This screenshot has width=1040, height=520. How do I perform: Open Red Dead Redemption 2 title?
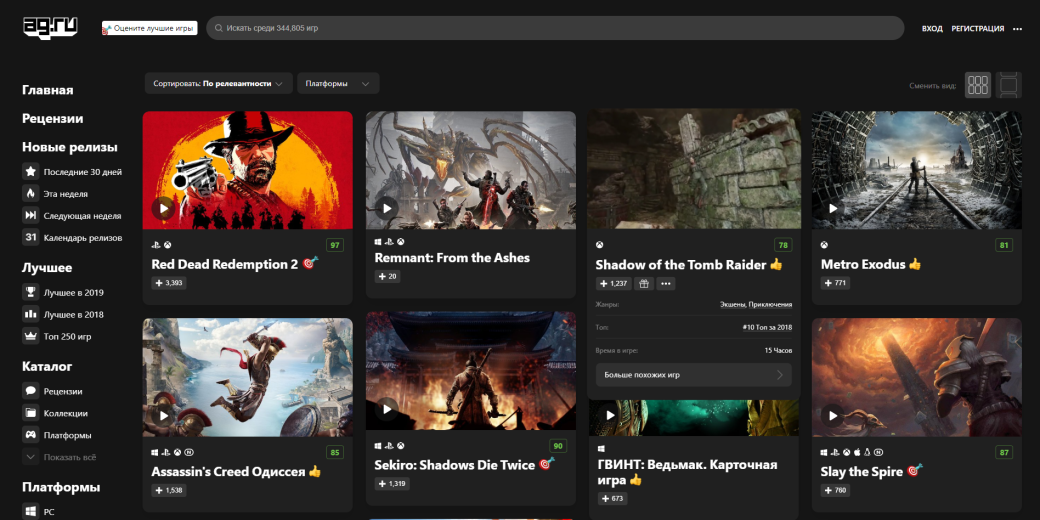[225, 264]
